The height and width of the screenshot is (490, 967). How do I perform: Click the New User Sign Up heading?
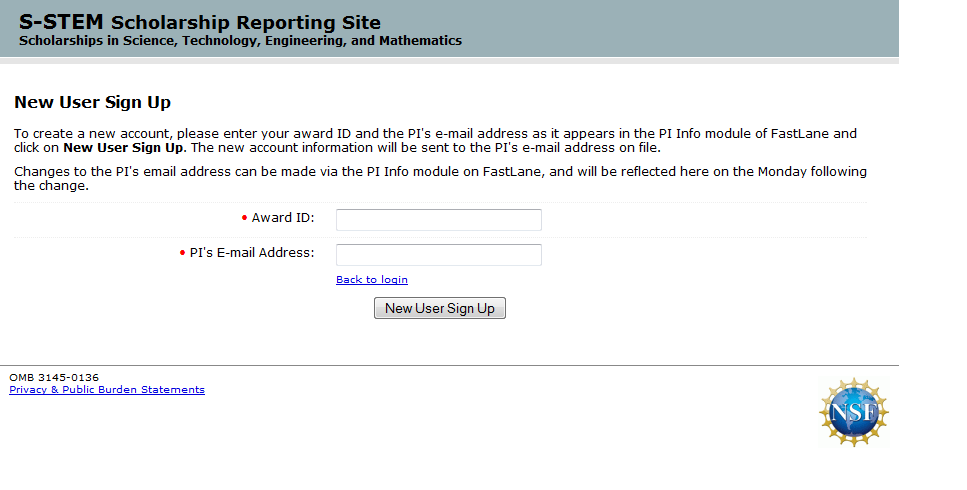click(x=93, y=102)
